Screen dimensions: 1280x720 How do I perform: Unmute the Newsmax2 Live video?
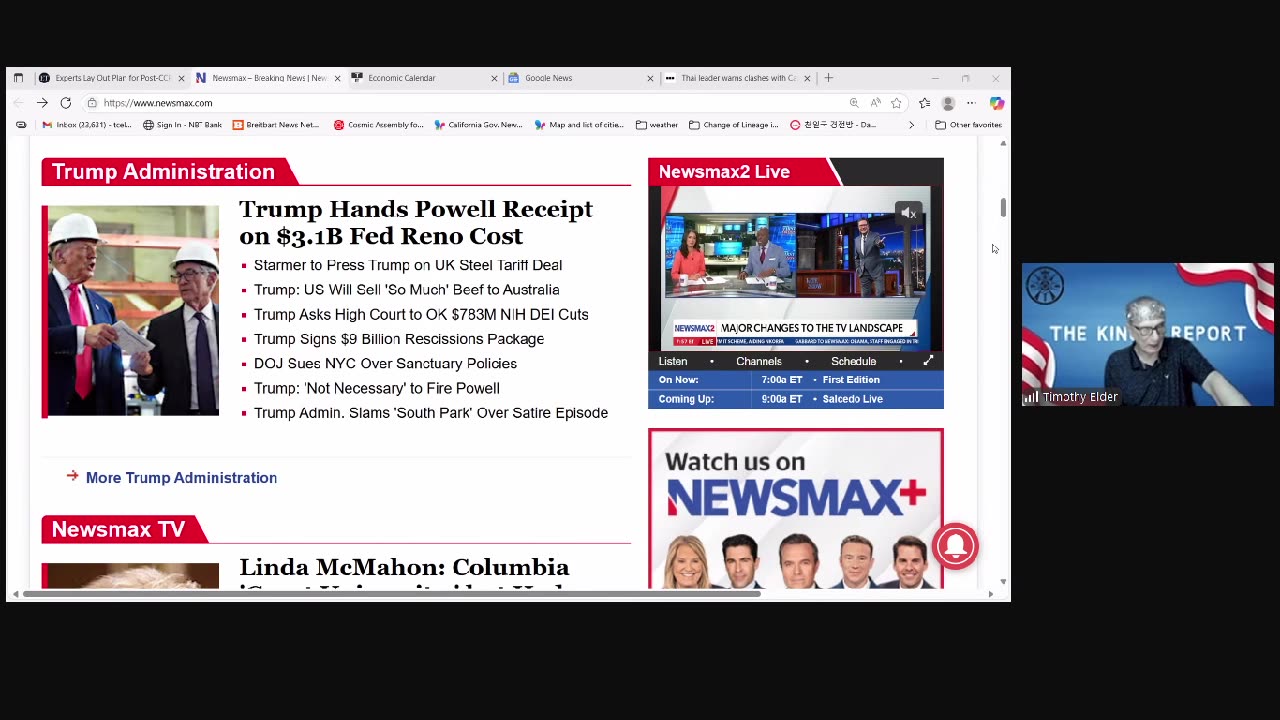908,213
